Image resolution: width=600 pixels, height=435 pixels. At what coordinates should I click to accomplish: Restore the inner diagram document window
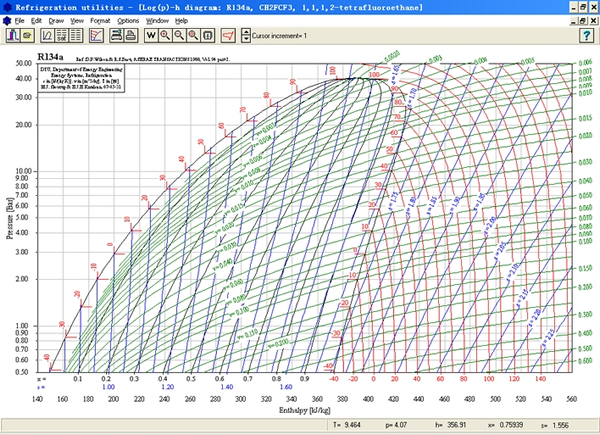583,21
